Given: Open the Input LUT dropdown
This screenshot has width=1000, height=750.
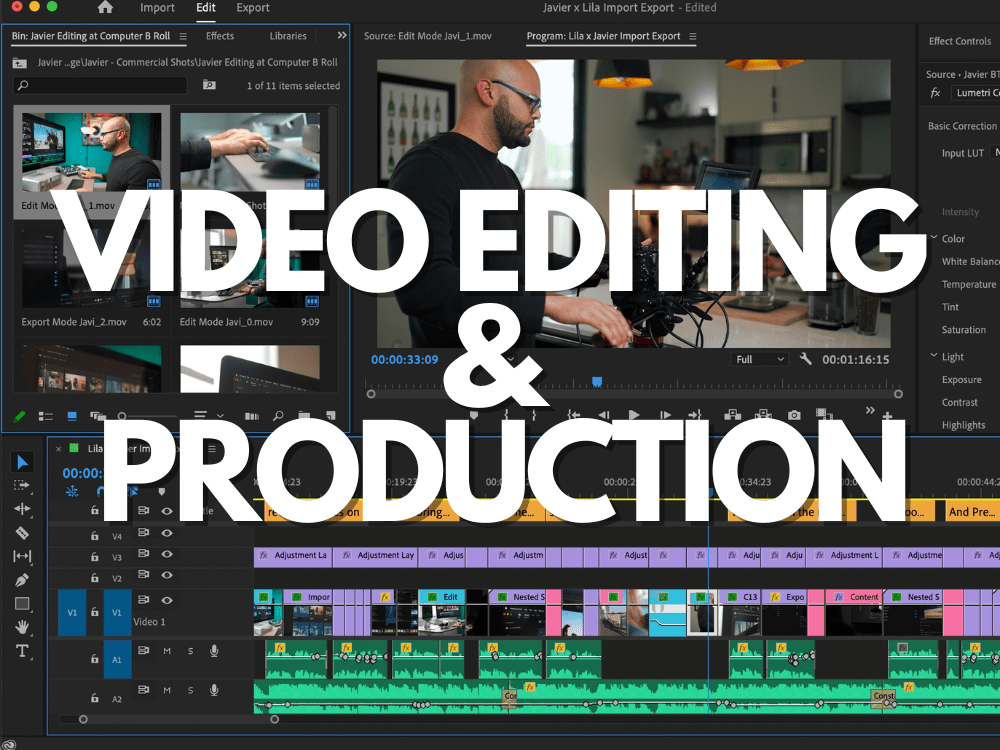Looking at the screenshot, I should pyautogui.click(x=995, y=152).
